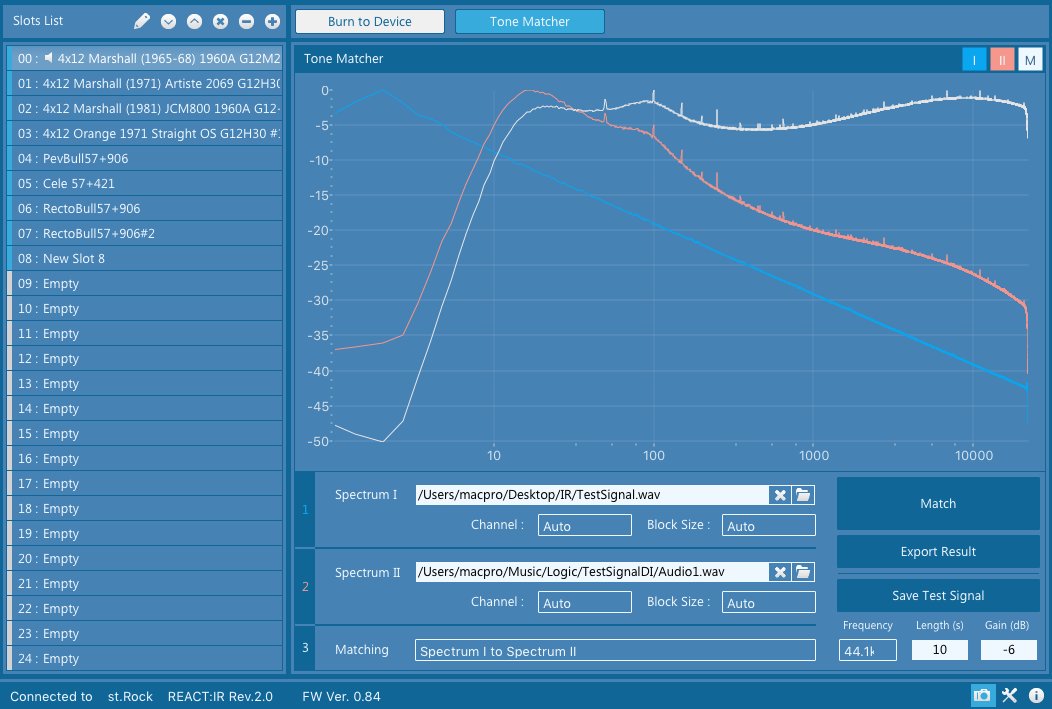Open the info icon in status bar
Image resolution: width=1052 pixels, height=709 pixels.
pyautogui.click(x=1036, y=696)
